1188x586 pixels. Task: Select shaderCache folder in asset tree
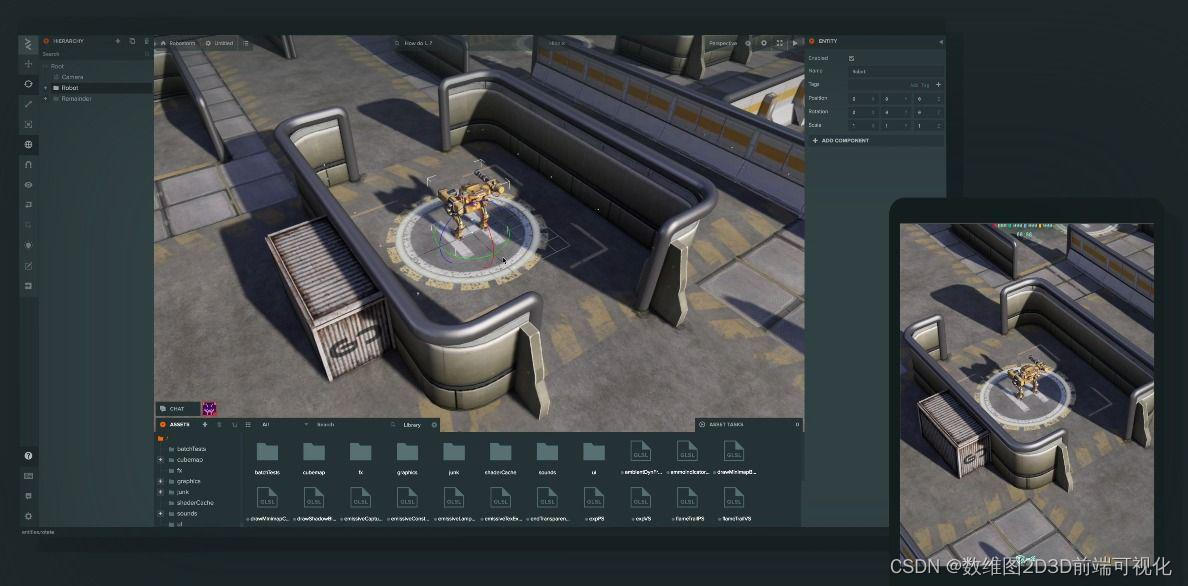[195, 503]
